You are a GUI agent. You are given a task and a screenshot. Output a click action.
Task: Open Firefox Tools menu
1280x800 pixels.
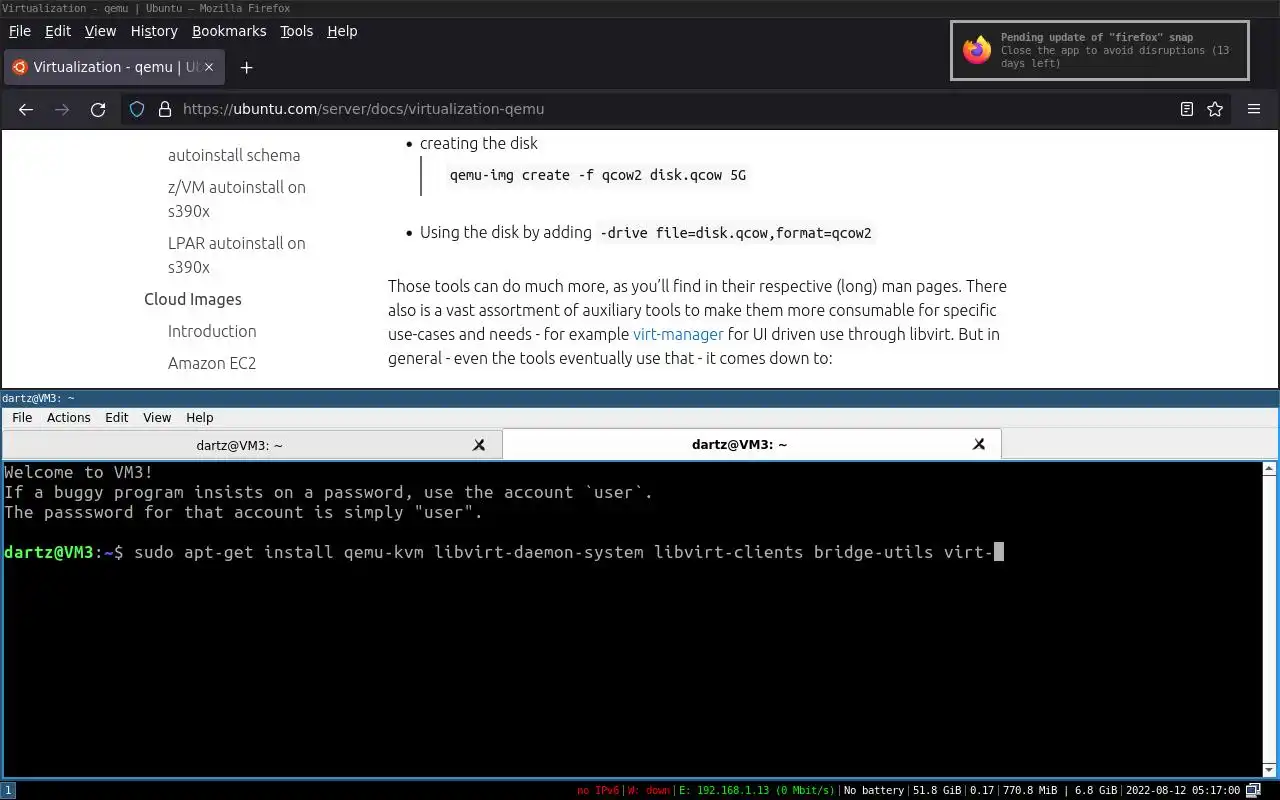tap(296, 31)
